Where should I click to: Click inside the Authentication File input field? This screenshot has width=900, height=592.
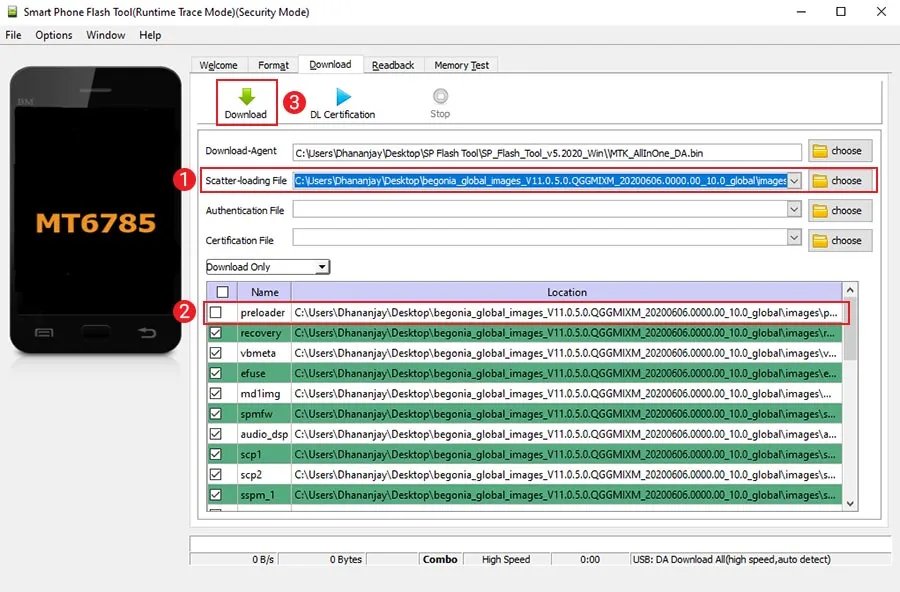click(545, 210)
